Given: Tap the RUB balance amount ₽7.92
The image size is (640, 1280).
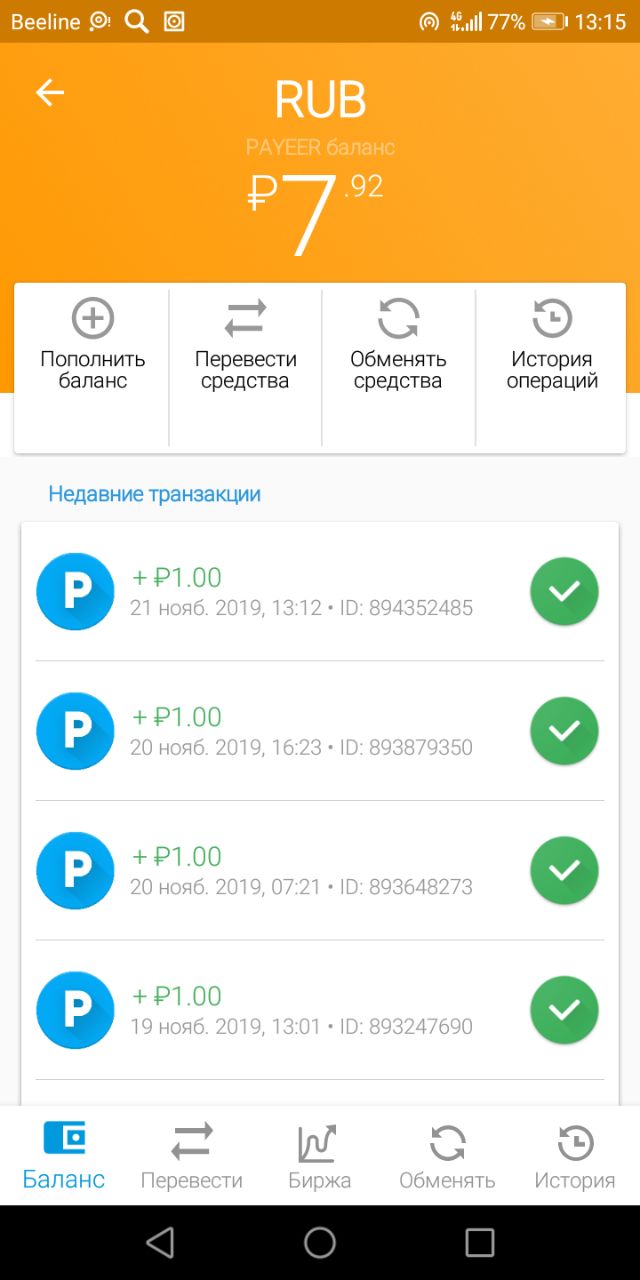Looking at the screenshot, I should (x=316, y=212).
